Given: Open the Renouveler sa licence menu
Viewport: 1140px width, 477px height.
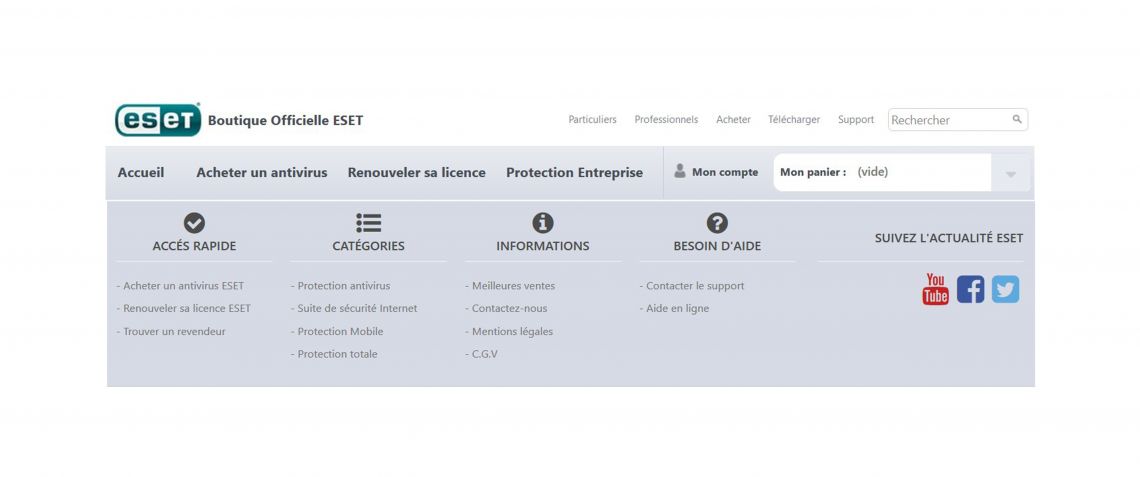Looking at the screenshot, I should coord(417,173).
